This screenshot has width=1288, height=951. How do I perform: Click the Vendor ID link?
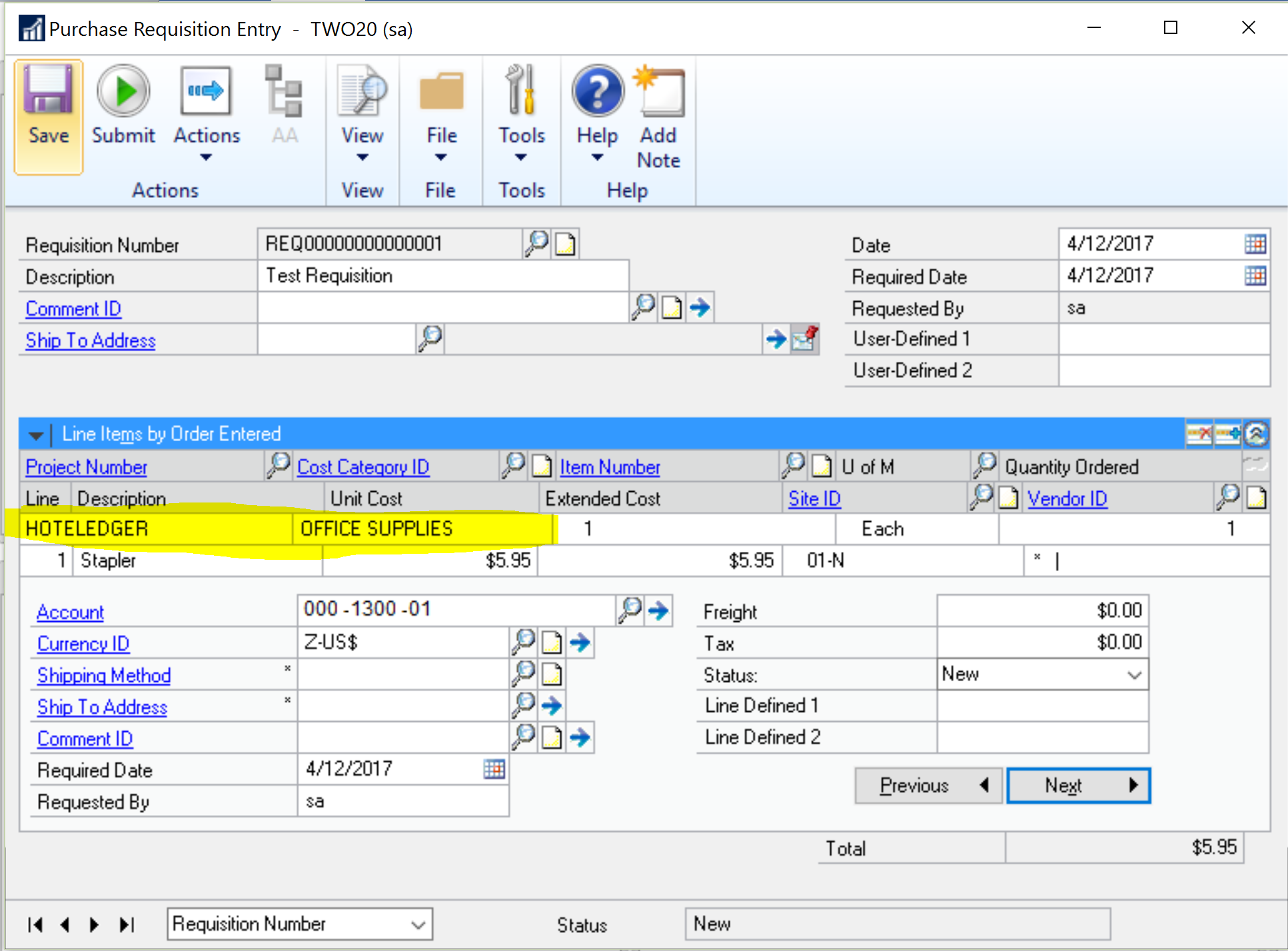[x=1067, y=498]
